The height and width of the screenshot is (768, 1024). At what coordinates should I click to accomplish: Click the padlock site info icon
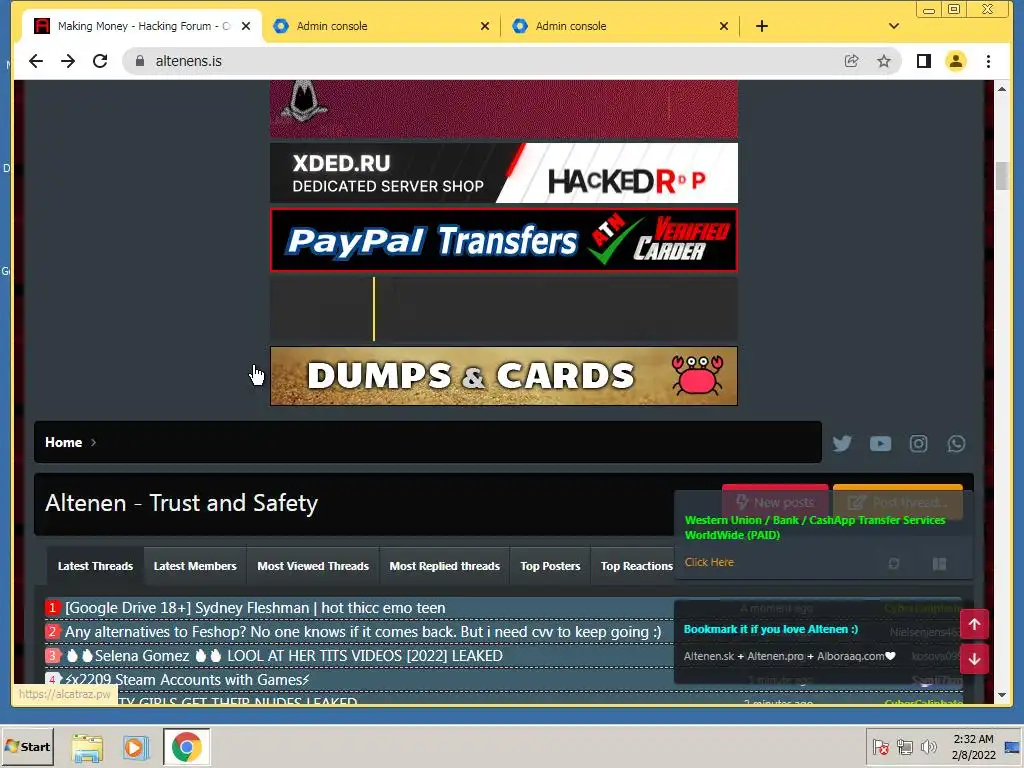[140, 61]
